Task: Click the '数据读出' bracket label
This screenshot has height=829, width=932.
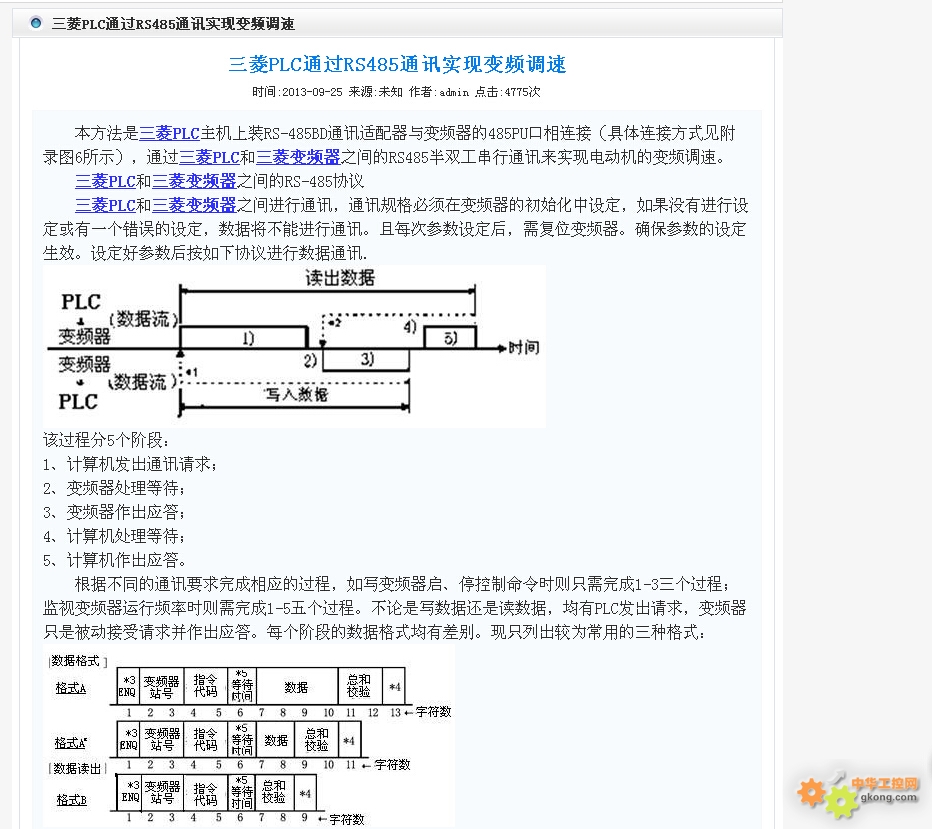Action: 77,768
